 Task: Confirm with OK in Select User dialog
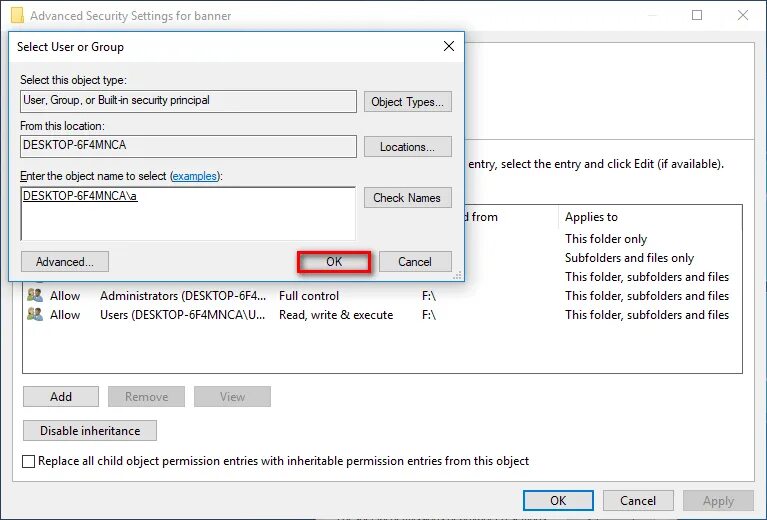(334, 262)
